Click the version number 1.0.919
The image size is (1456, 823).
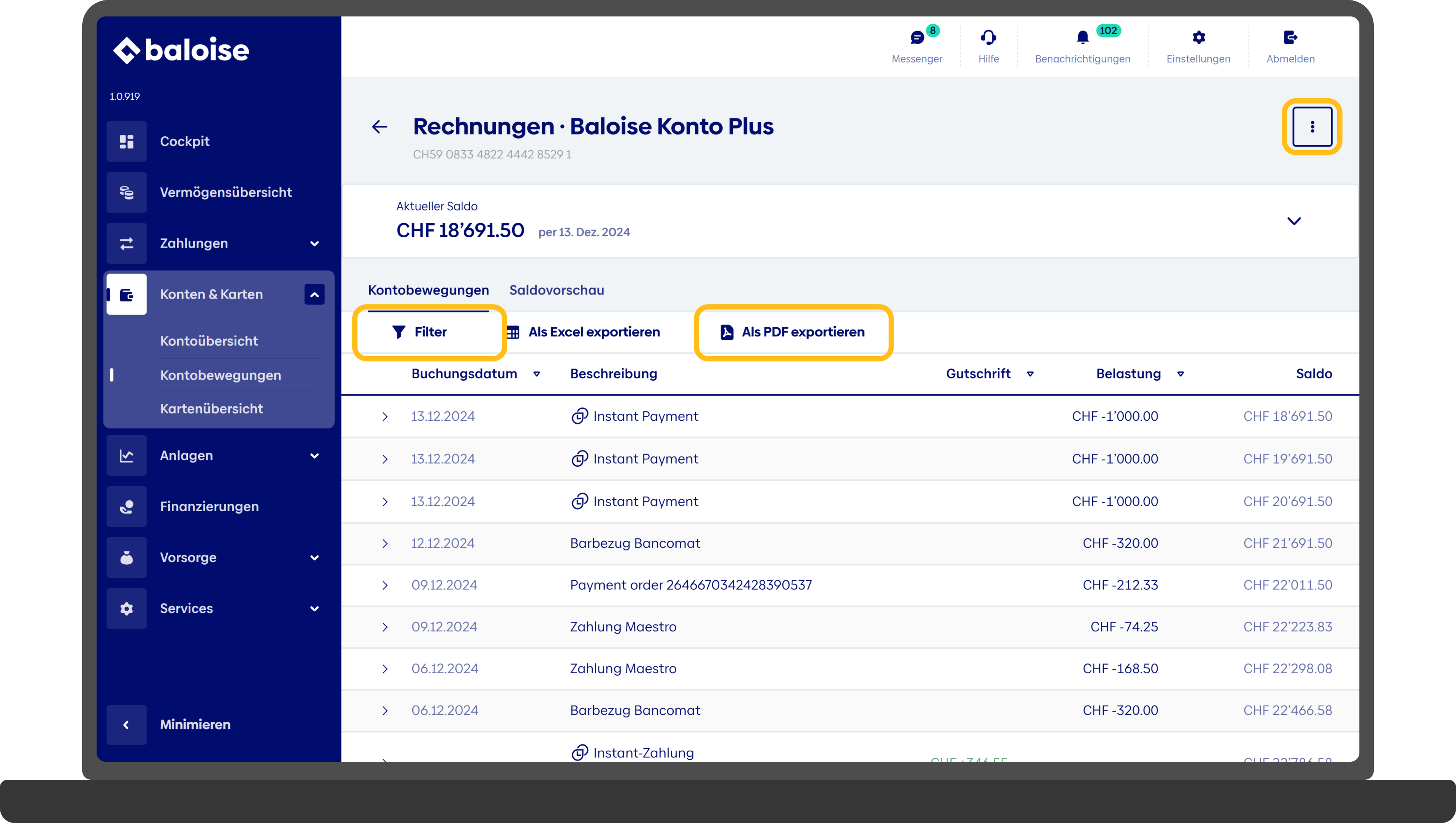click(x=125, y=96)
